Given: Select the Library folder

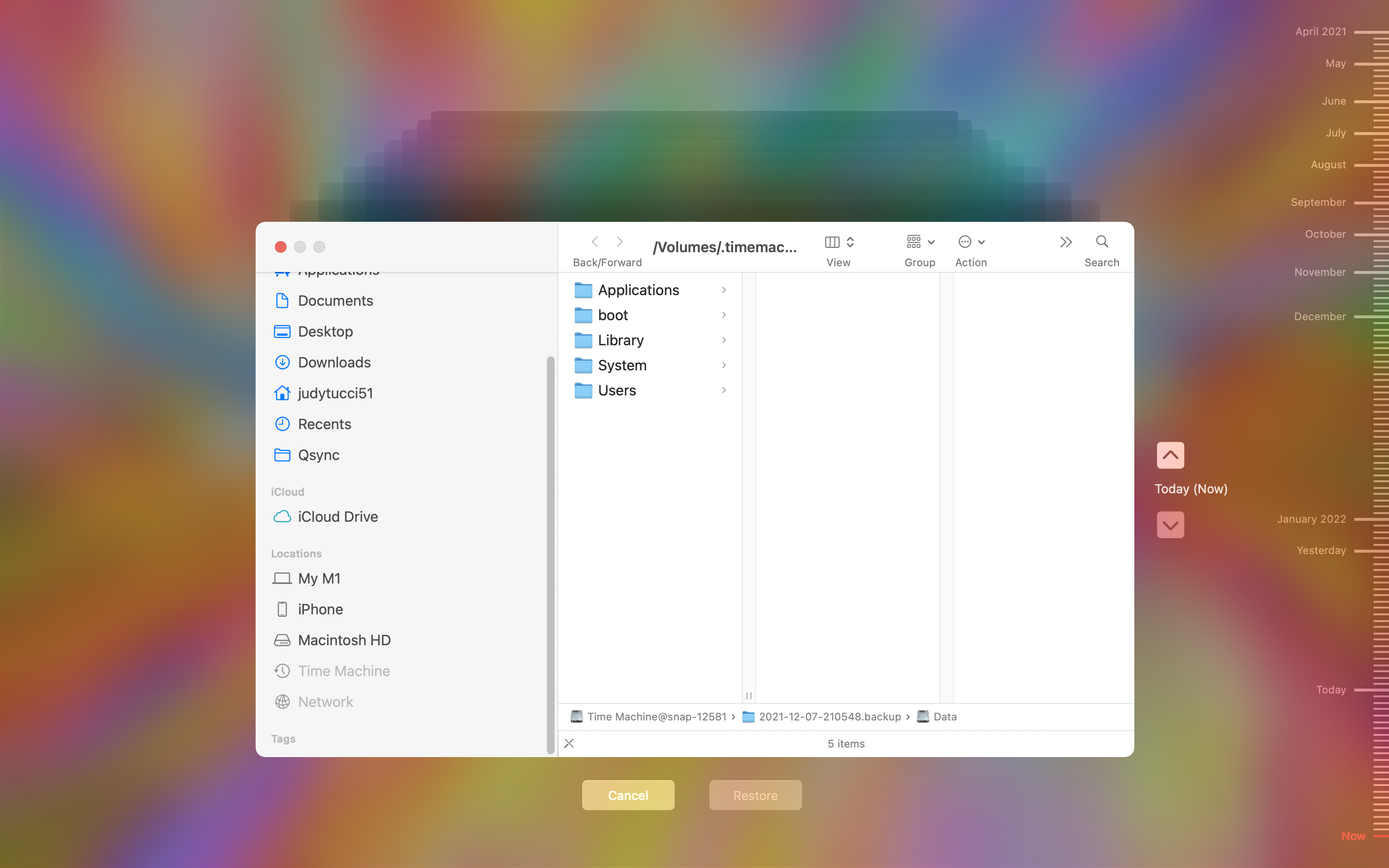Looking at the screenshot, I should (620, 340).
